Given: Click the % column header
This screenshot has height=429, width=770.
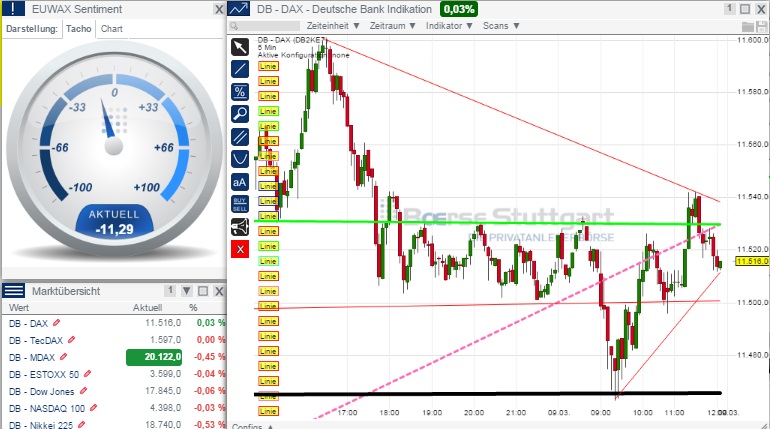Looking at the screenshot, I should click(193, 308).
